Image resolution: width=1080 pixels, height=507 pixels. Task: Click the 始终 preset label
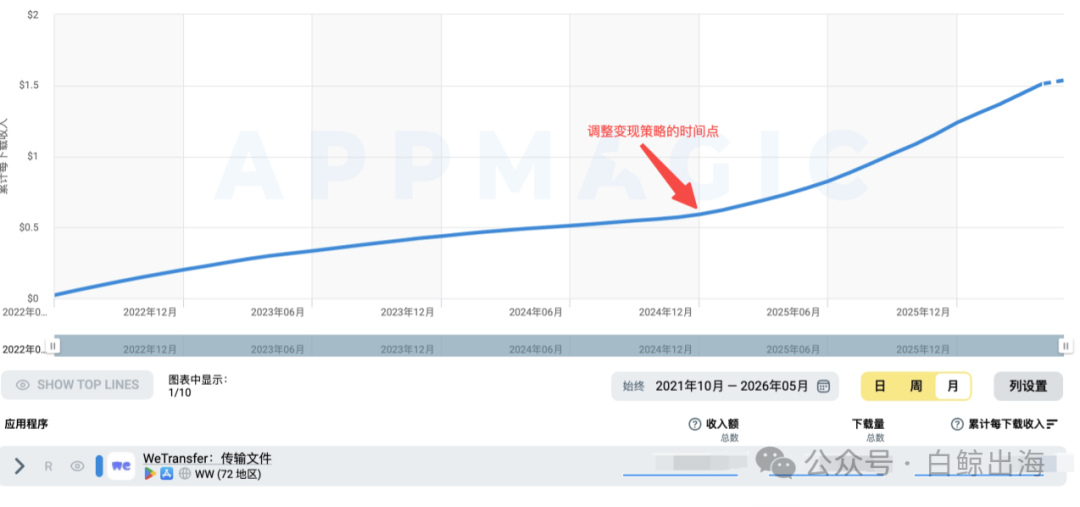(x=634, y=386)
